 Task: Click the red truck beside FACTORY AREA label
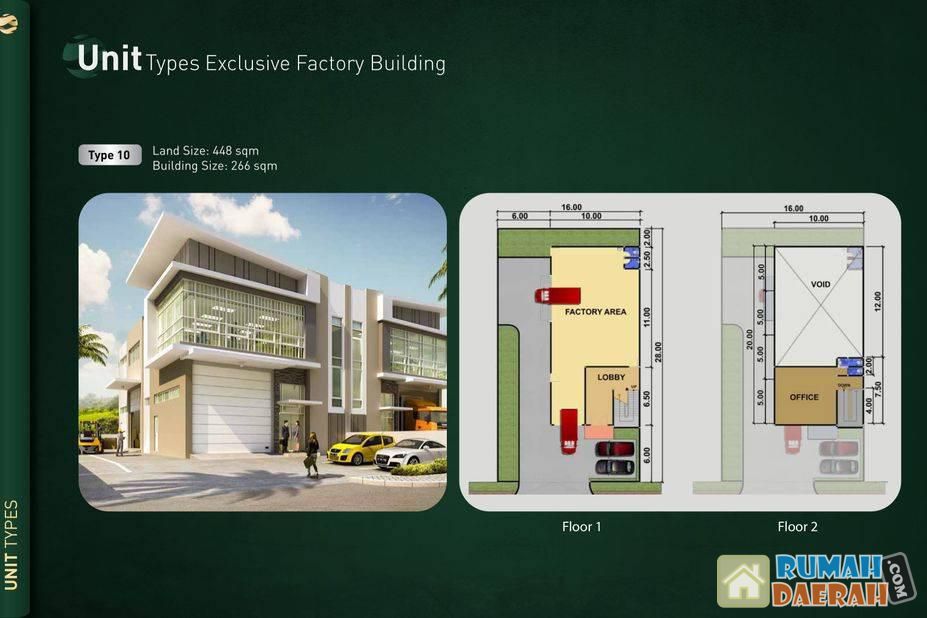coord(557,294)
